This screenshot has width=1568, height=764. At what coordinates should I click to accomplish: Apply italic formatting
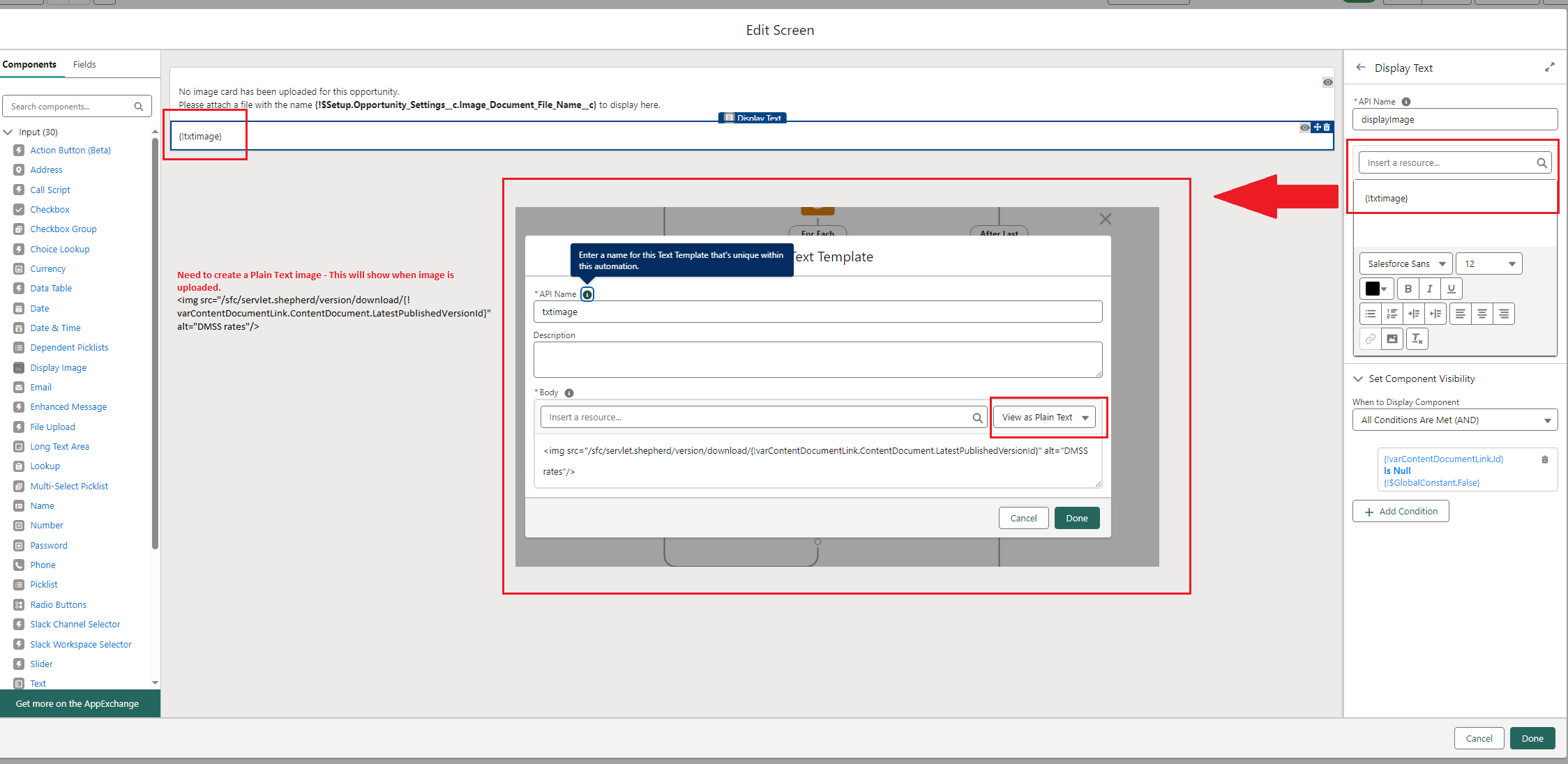1429,289
